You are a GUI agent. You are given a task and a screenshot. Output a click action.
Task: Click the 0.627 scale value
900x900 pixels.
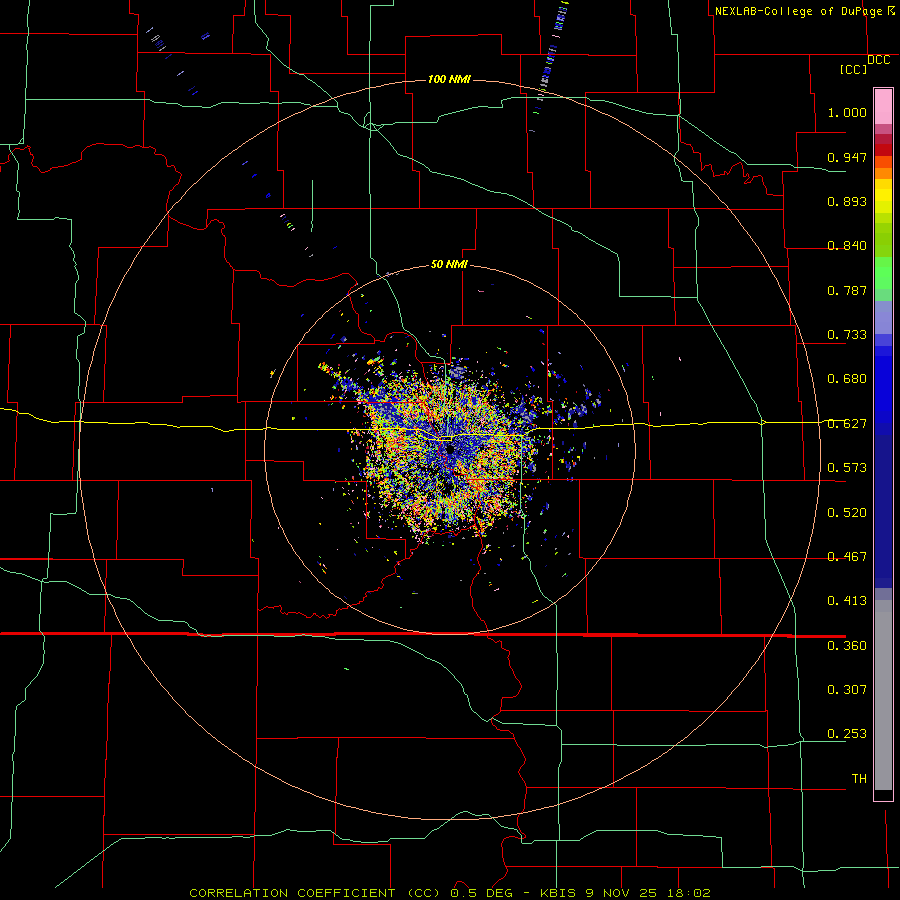click(x=847, y=424)
